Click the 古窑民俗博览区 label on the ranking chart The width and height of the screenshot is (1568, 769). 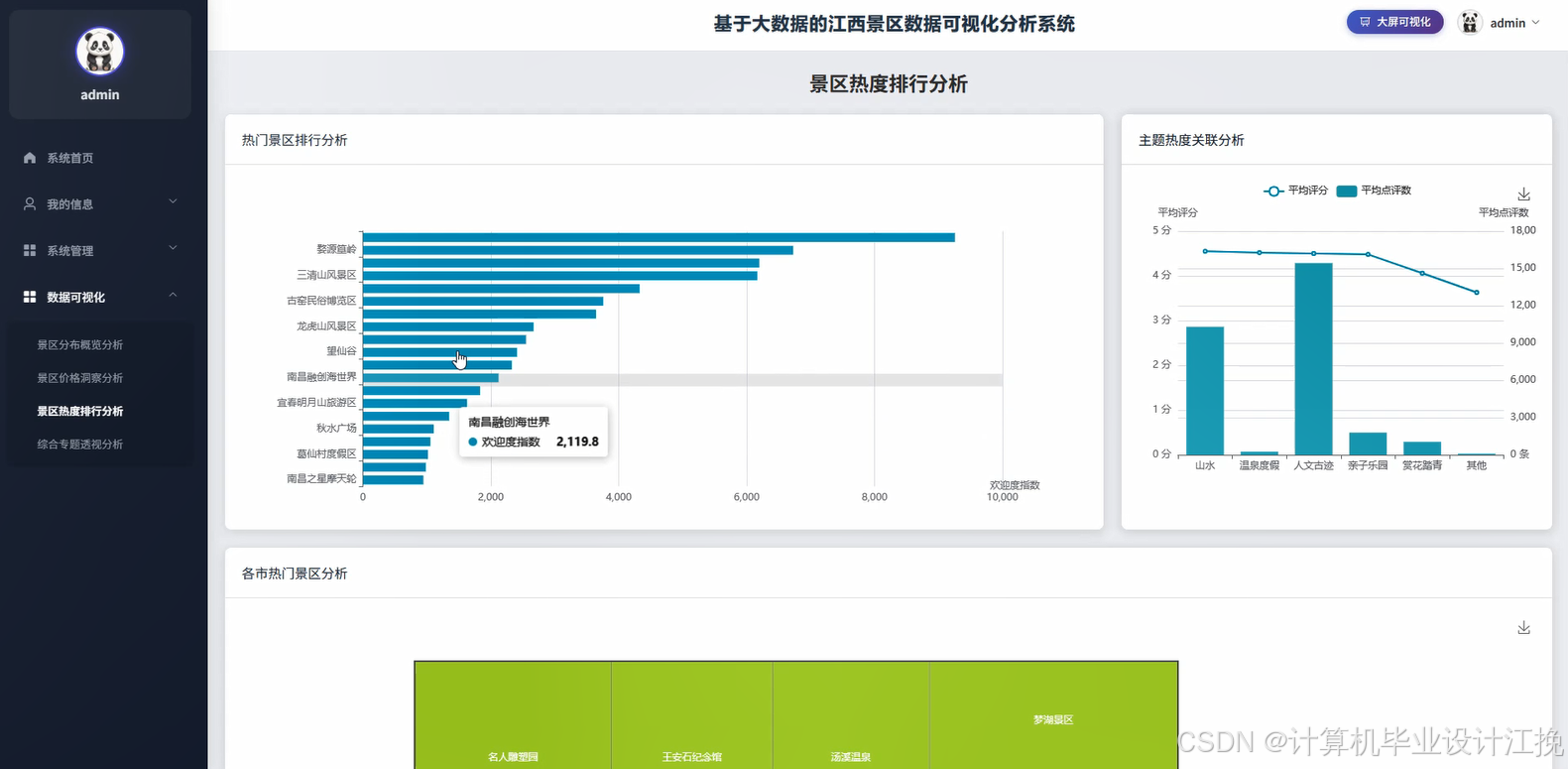[x=321, y=301]
